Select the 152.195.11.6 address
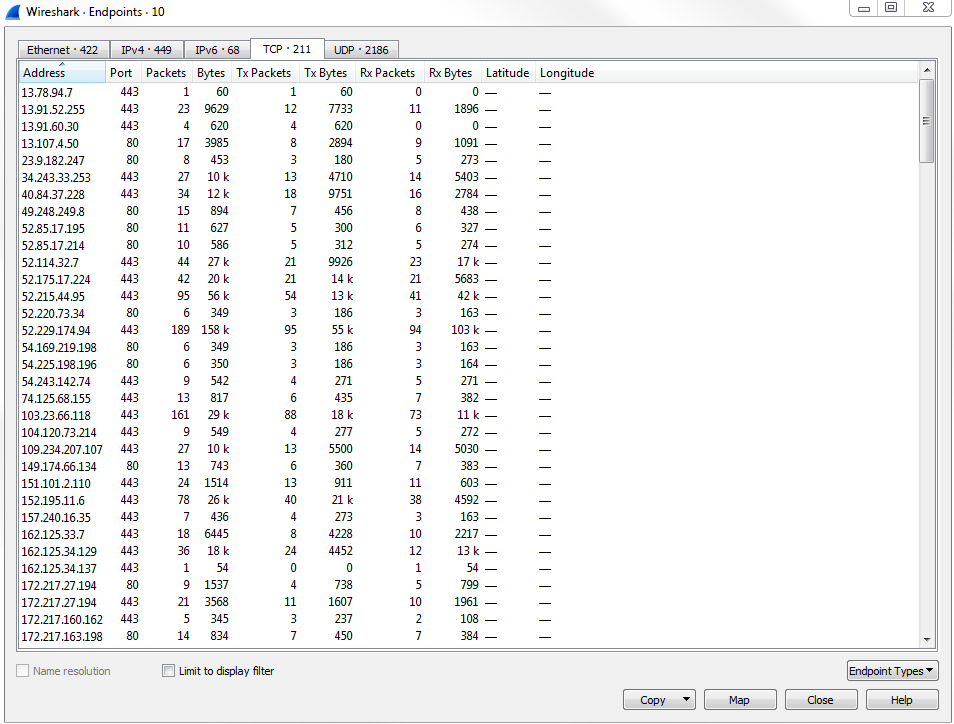This screenshot has height=724, width=954. pos(53,501)
